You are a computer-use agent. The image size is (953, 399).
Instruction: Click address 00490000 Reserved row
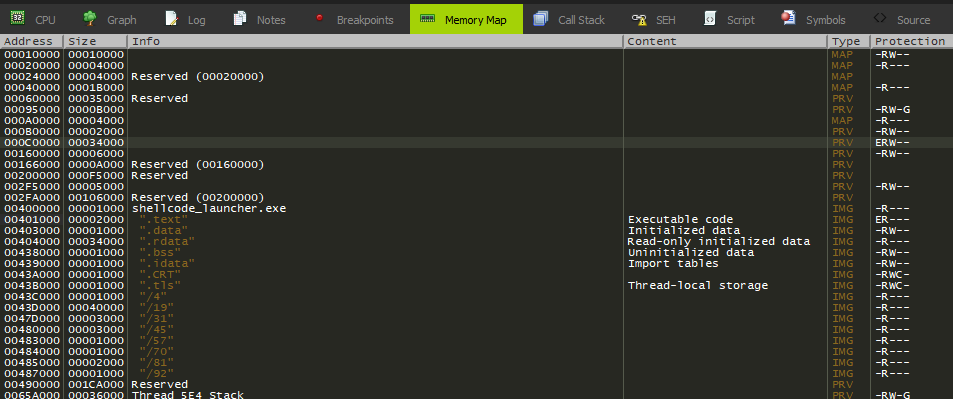click(32, 384)
